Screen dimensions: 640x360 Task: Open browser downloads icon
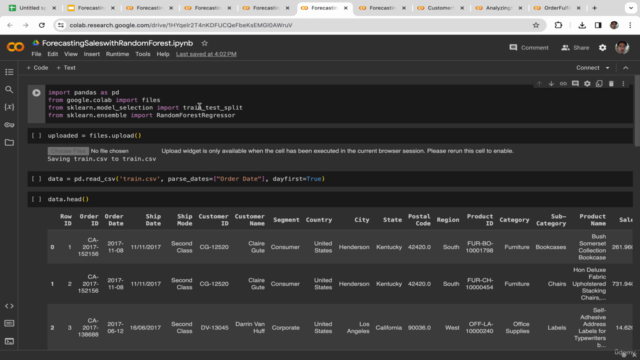pyautogui.click(x=582, y=25)
